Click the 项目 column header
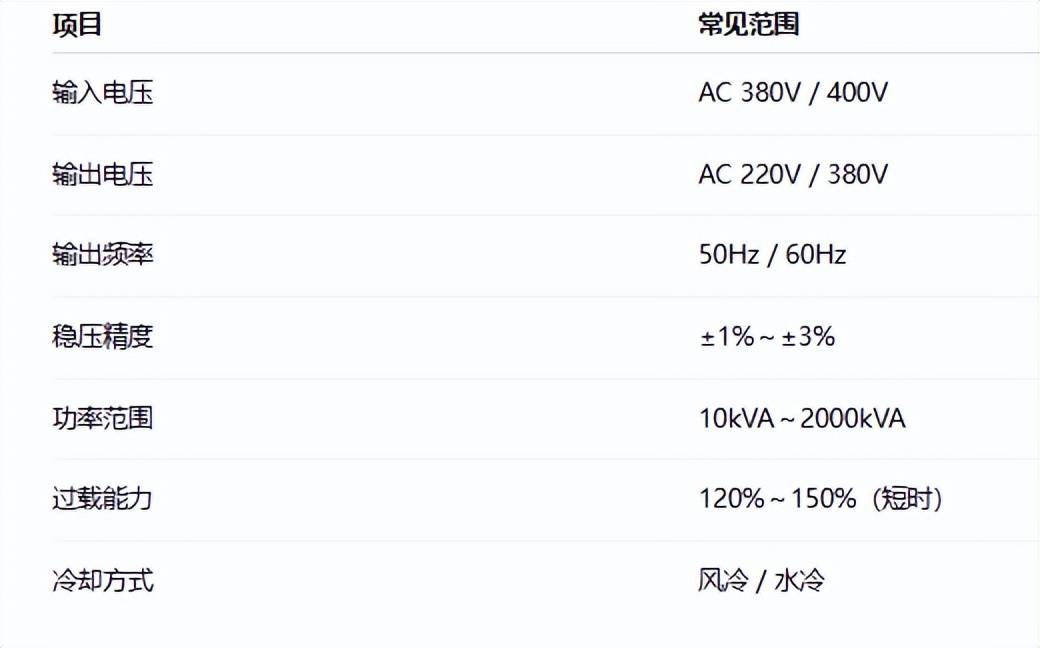1040x648 pixels. [x=77, y=25]
